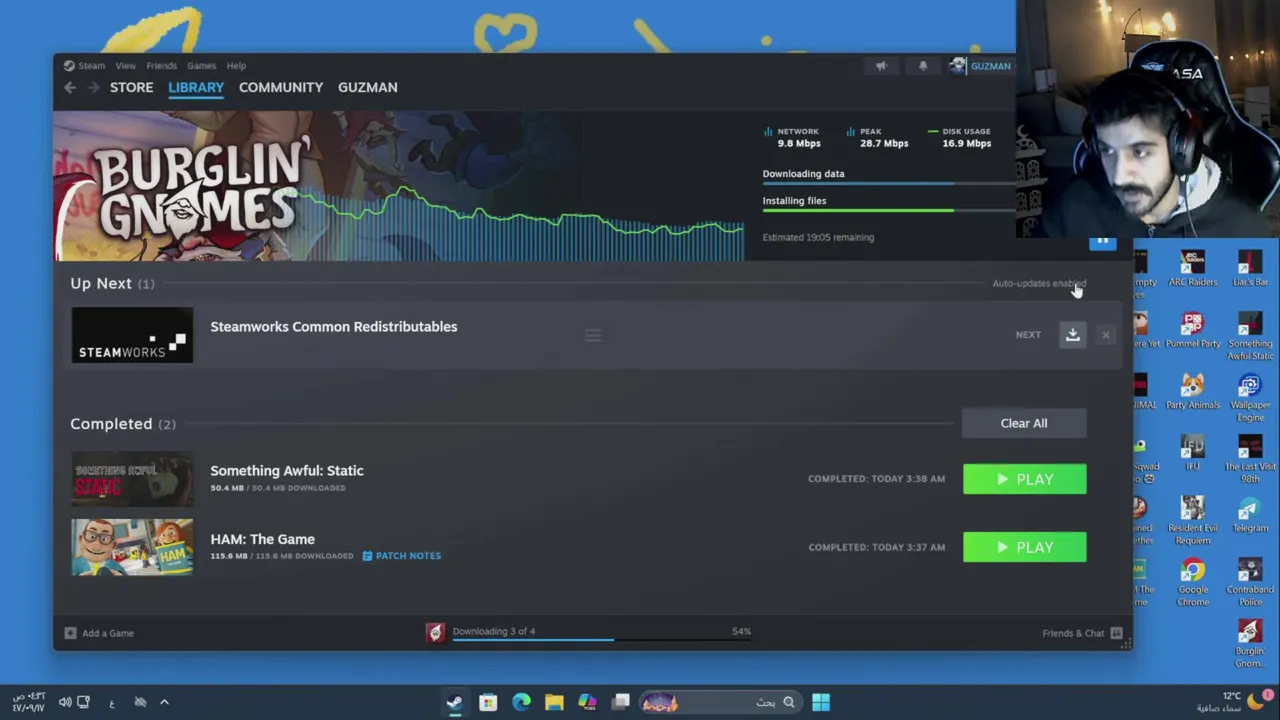Open the GUZMAN account avatar
This screenshot has width=1280, height=720.
tap(958, 66)
